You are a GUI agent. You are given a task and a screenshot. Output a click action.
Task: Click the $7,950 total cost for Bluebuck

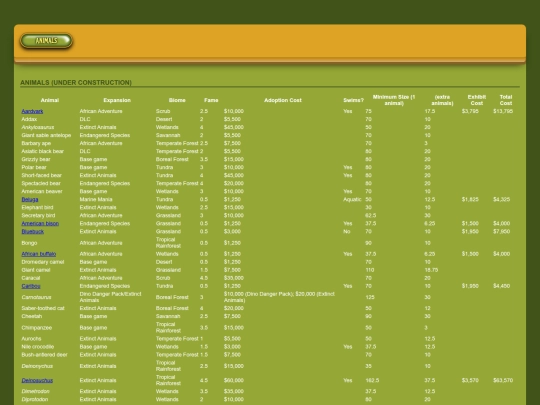pyautogui.click(x=501, y=231)
